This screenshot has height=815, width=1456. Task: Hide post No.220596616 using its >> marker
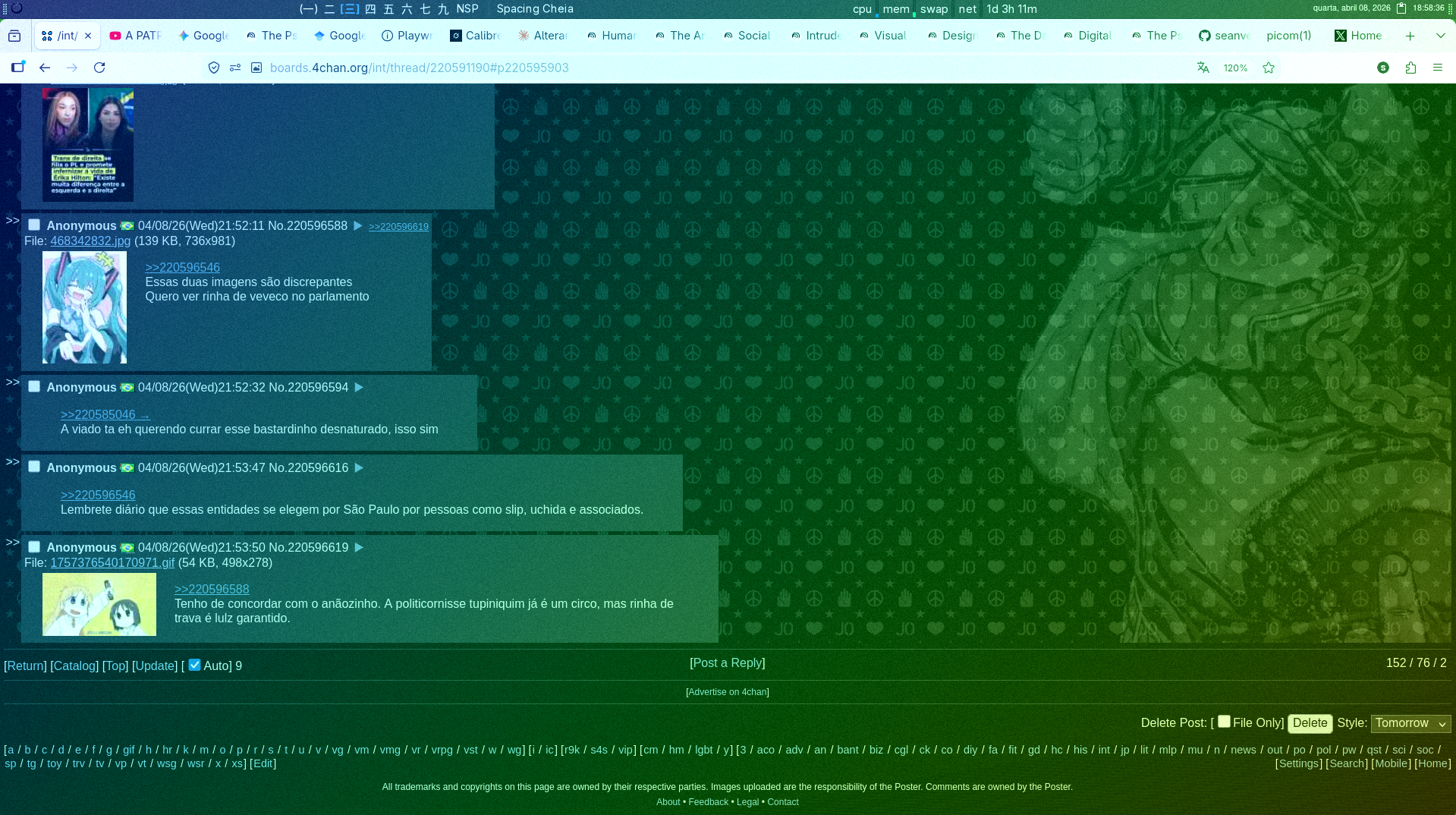(x=12, y=461)
